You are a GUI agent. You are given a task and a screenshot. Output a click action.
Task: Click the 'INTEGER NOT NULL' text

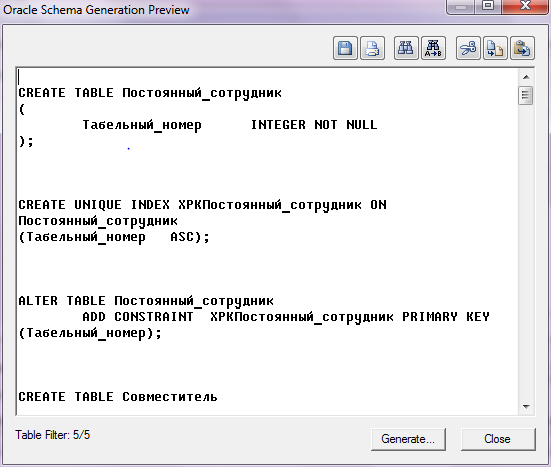[314, 125]
